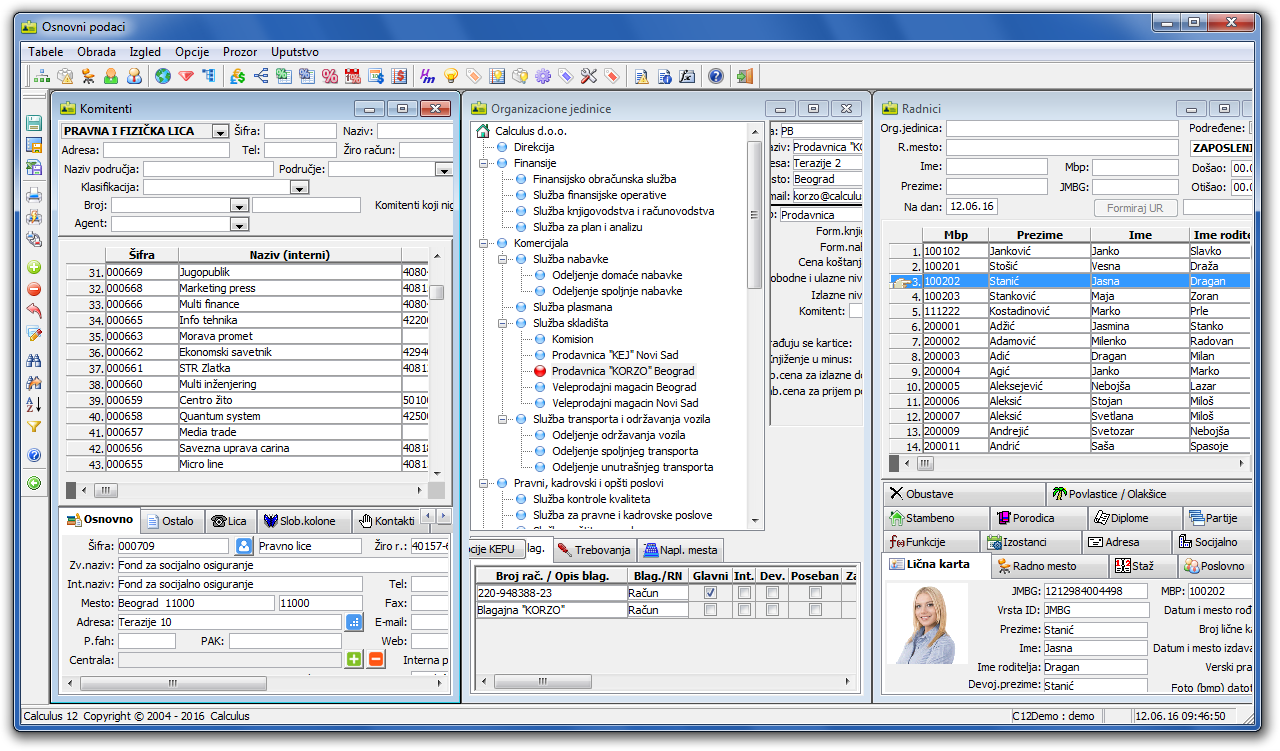Click the globe icon in the main toolbar

pyautogui.click(x=162, y=76)
